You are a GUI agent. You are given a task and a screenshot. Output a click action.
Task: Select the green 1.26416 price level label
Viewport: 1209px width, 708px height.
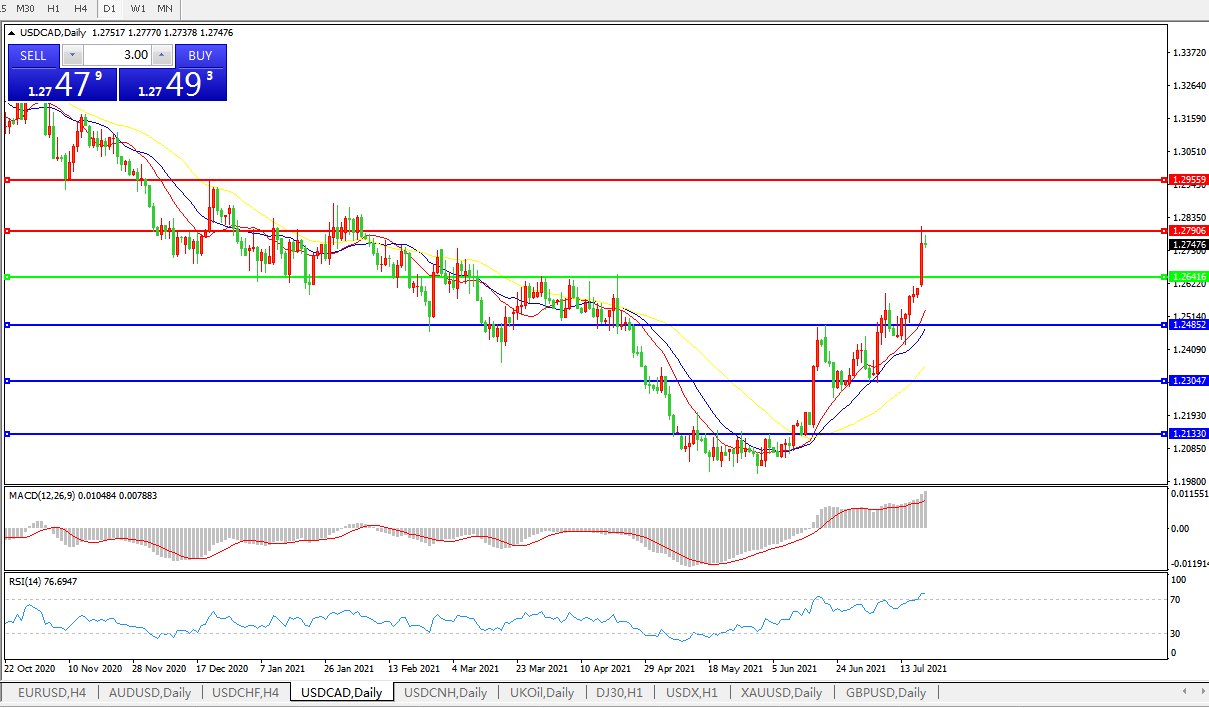tap(1189, 277)
